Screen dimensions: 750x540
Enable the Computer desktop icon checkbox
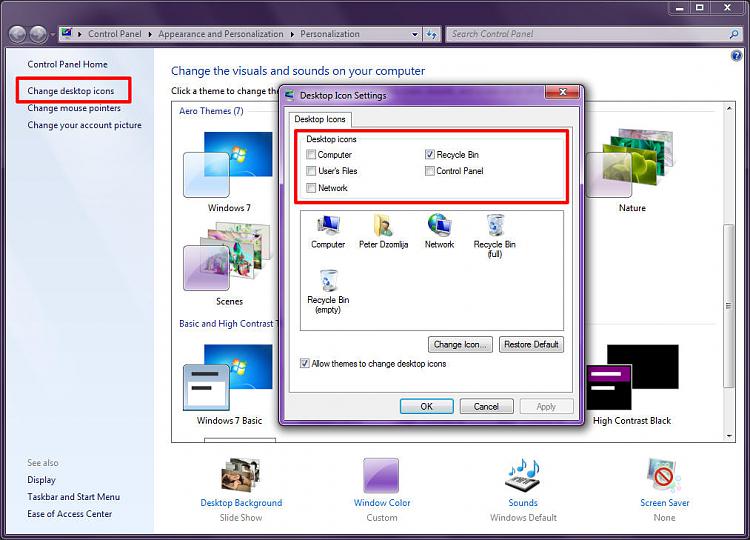coord(311,154)
